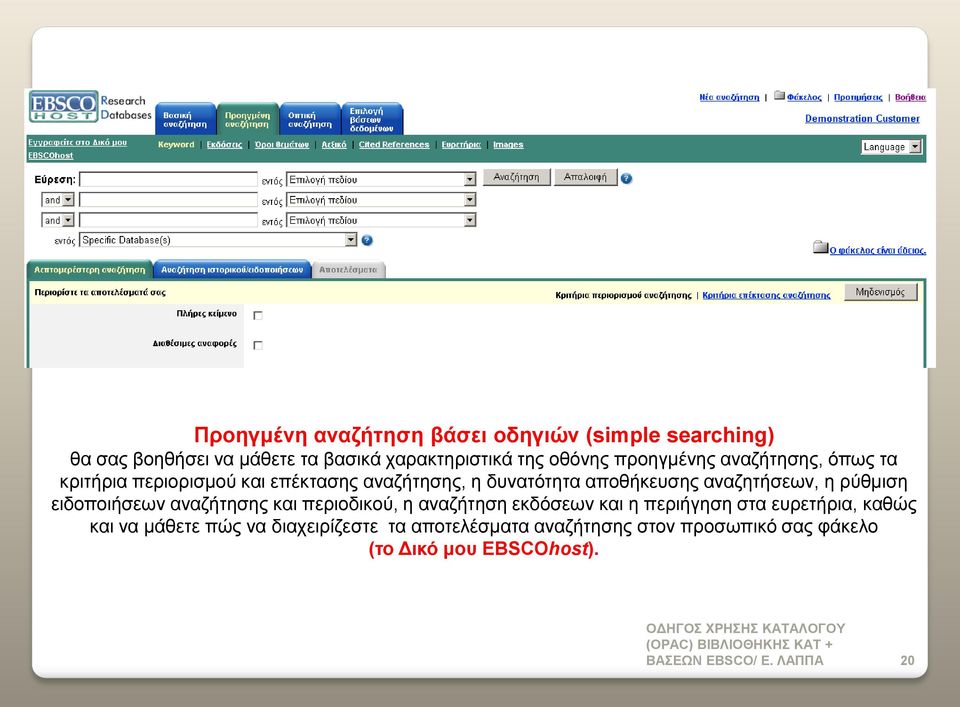This screenshot has width=960, height=707.
Task: Expand third Επιλογή πεδίου field dropdown
Action: (x=381, y=220)
